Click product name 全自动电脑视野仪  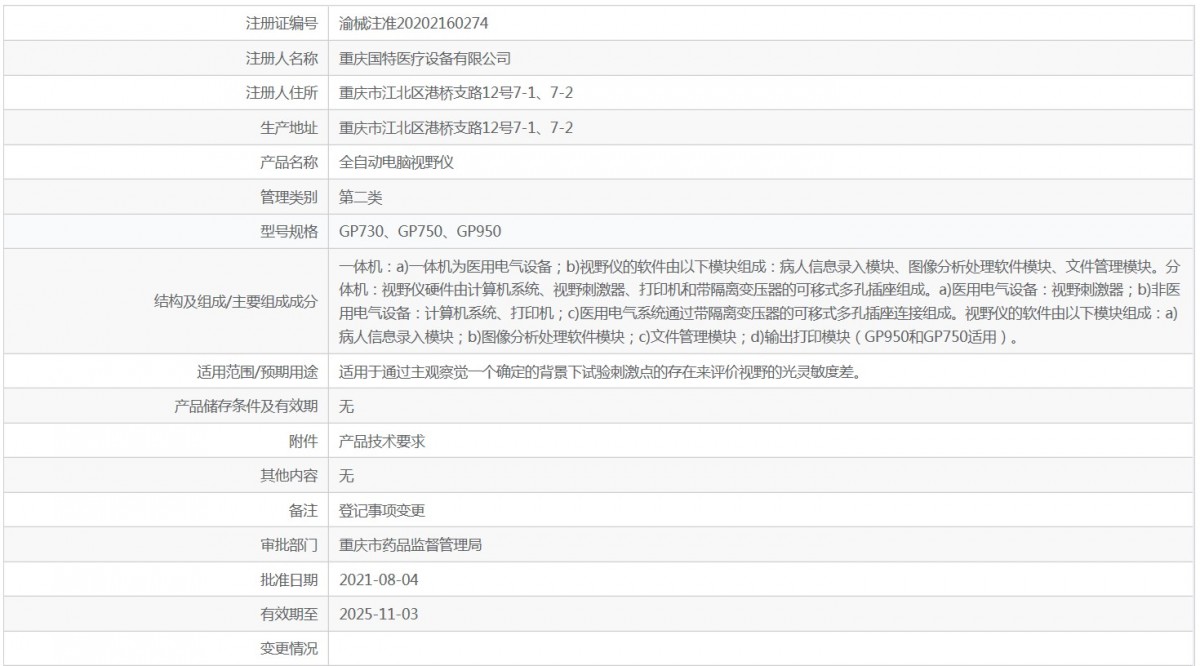397,162
